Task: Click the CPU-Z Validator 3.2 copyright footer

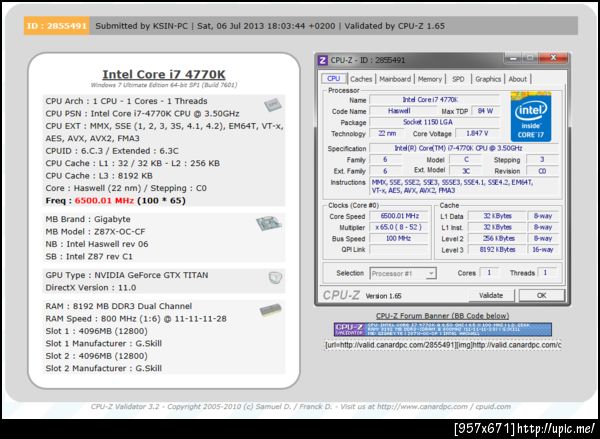Action: 301,406
